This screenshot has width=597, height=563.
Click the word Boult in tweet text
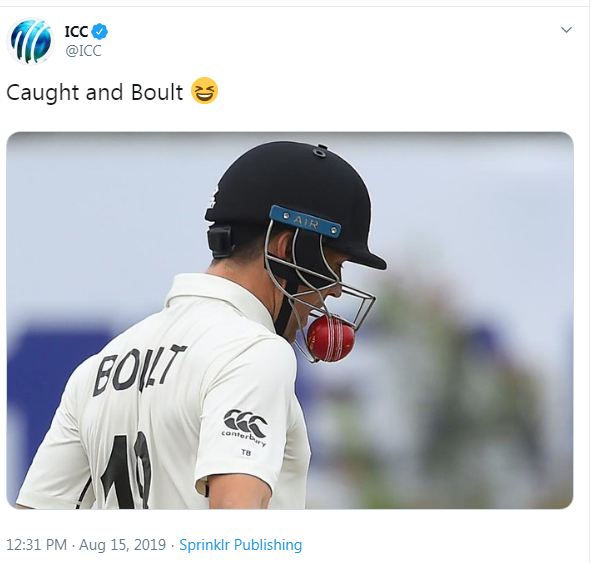[x=157, y=93]
